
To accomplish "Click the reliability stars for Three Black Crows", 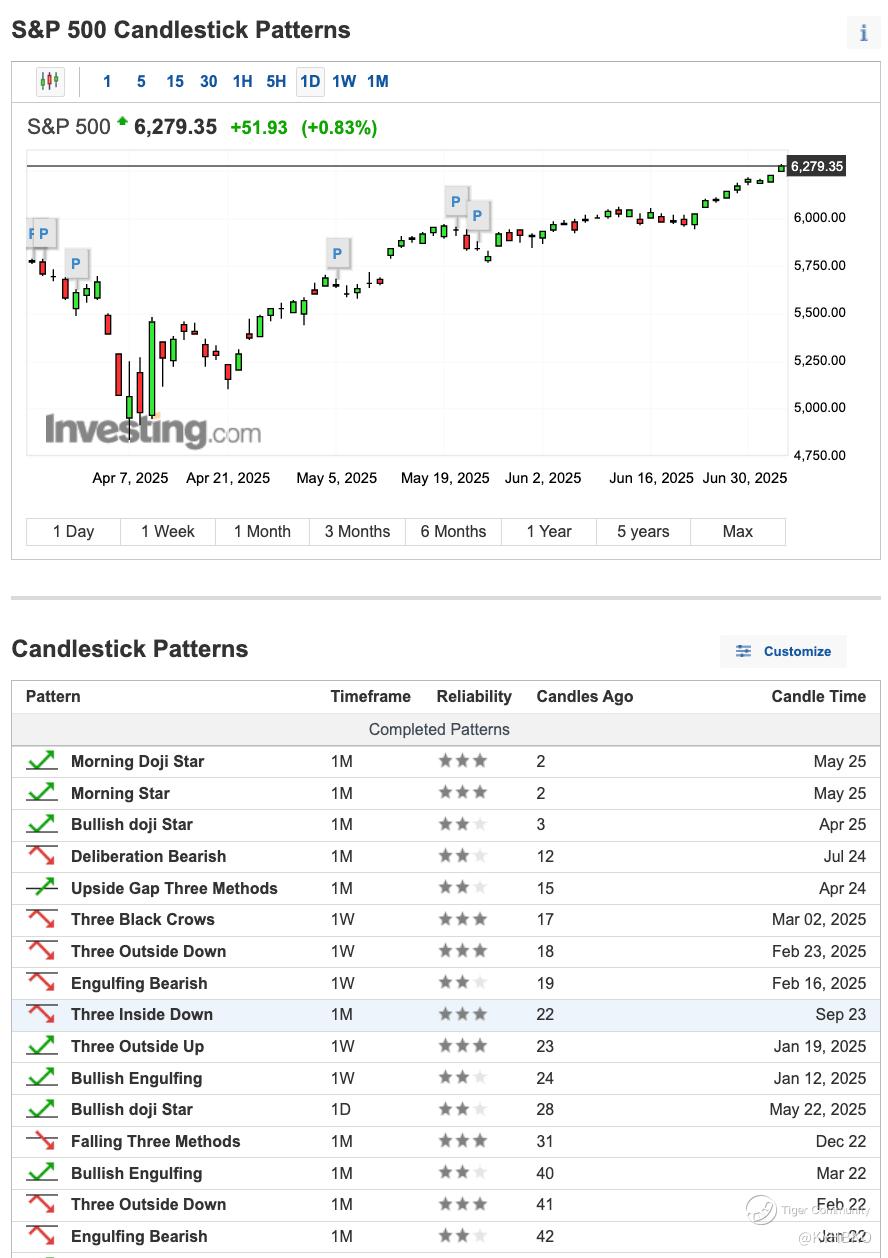I will click(x=463, y=919).
